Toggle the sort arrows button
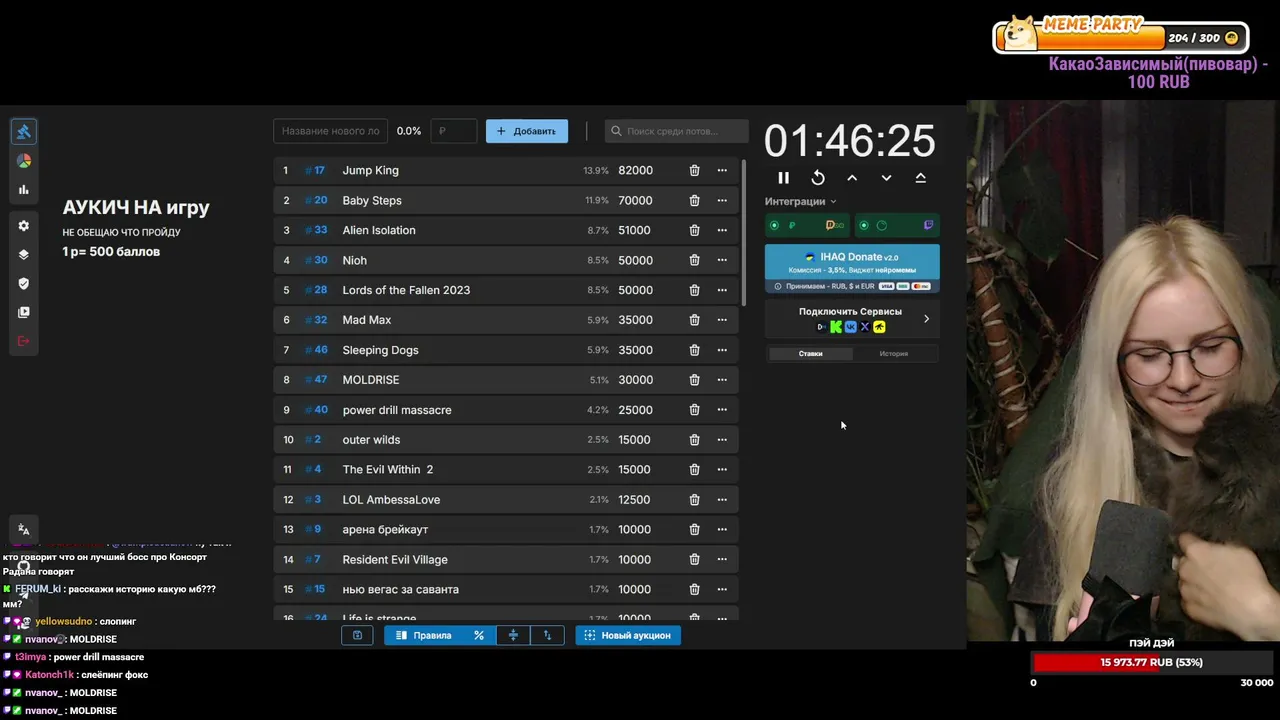 coord(547,635)
